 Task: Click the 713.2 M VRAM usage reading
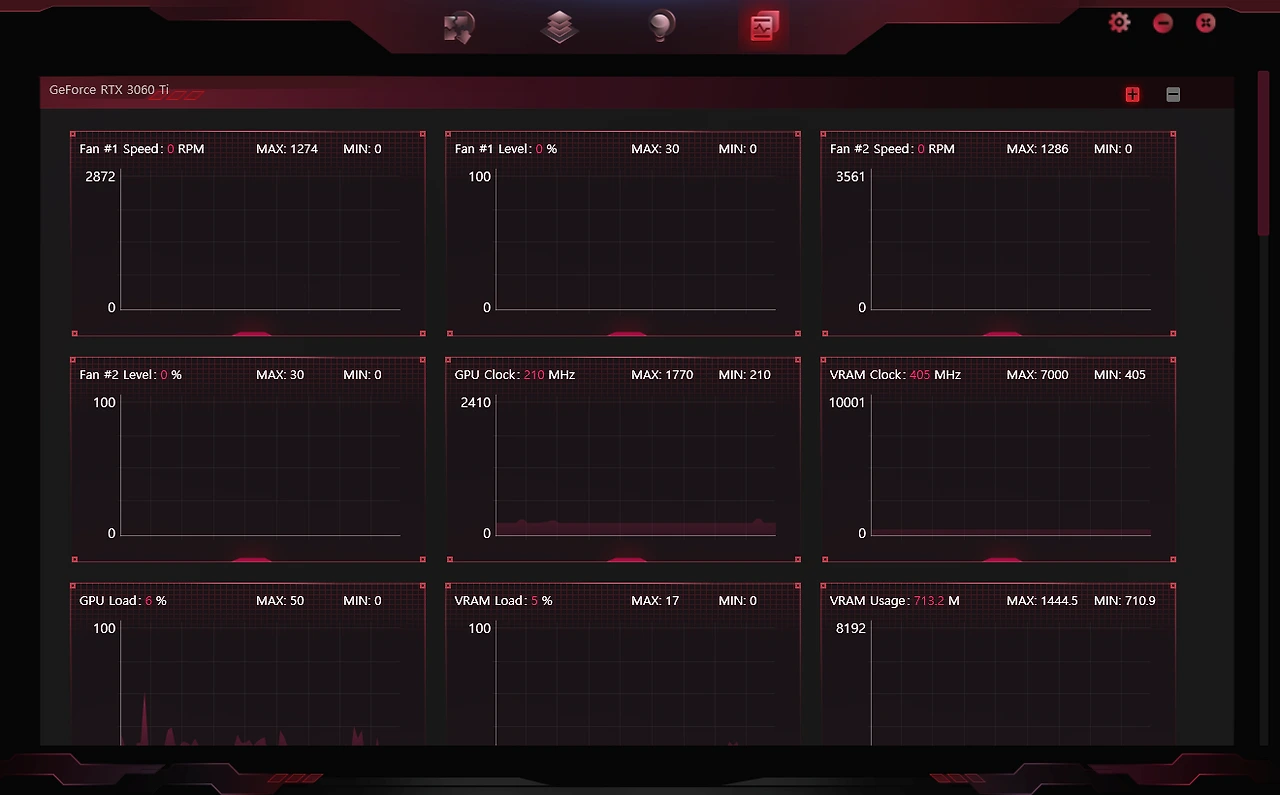click(937, 601)
